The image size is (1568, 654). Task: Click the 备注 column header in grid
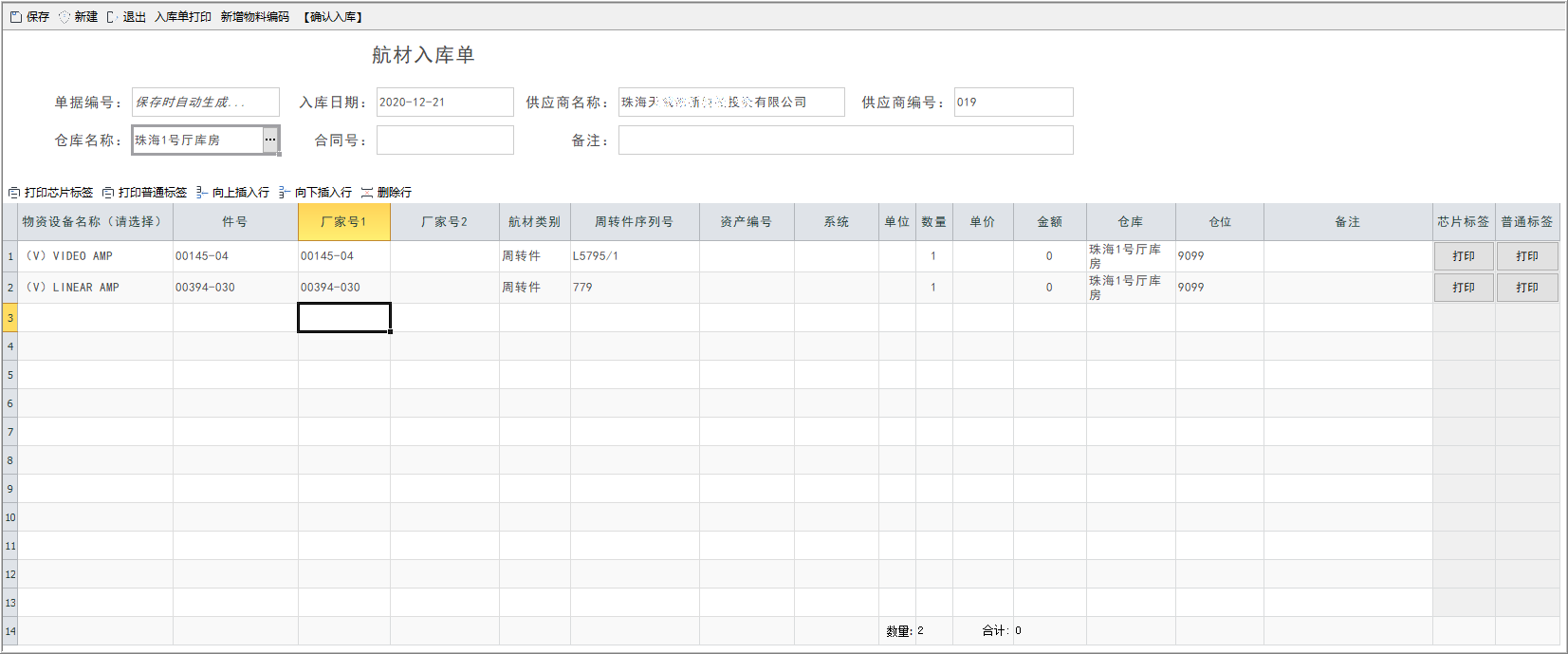pyautogui.click(x=1348, y=222)
